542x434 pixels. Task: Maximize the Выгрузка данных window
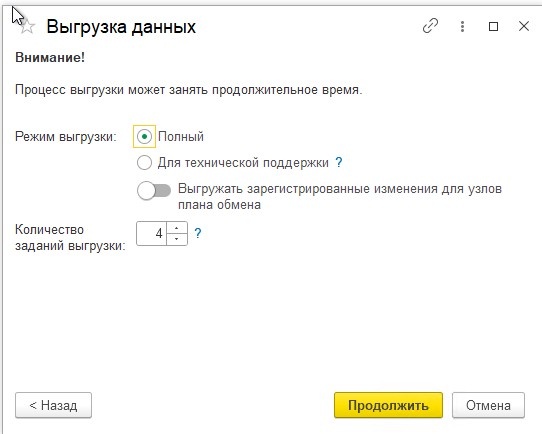494,27
